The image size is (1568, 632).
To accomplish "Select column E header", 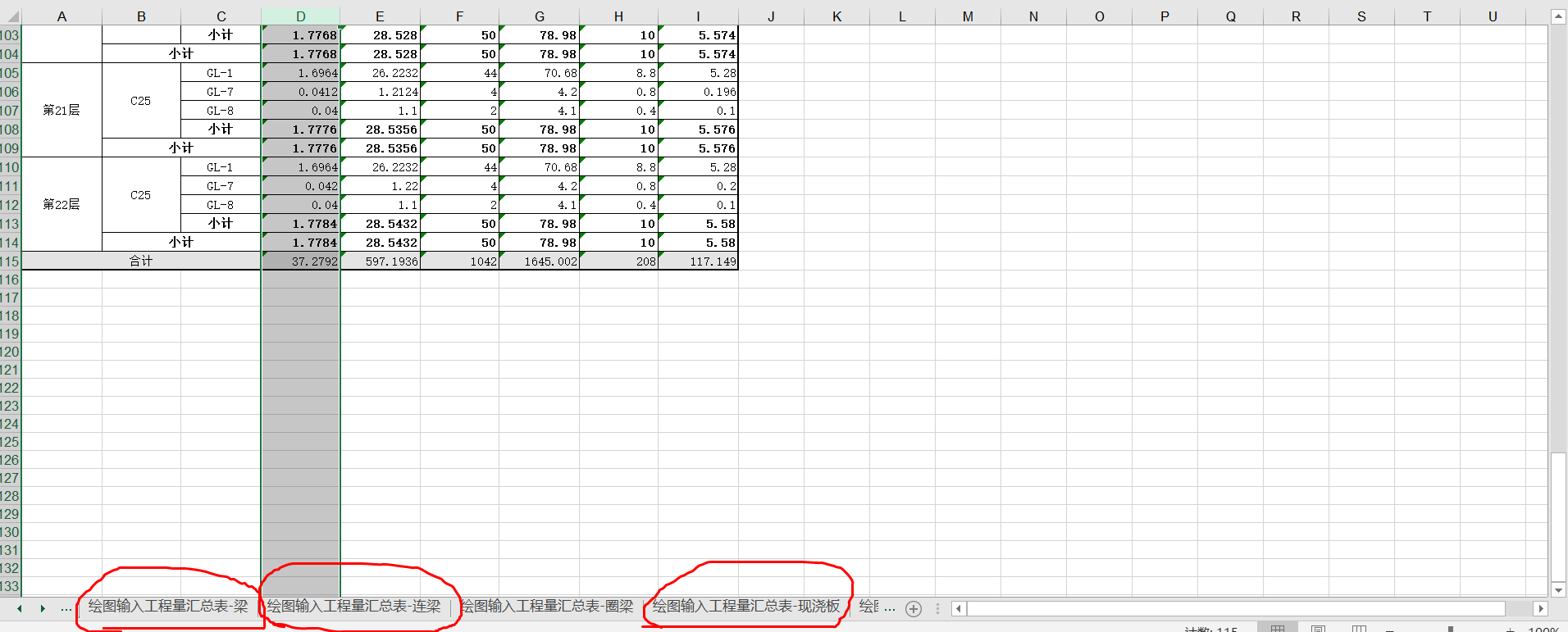I will 380,16.
